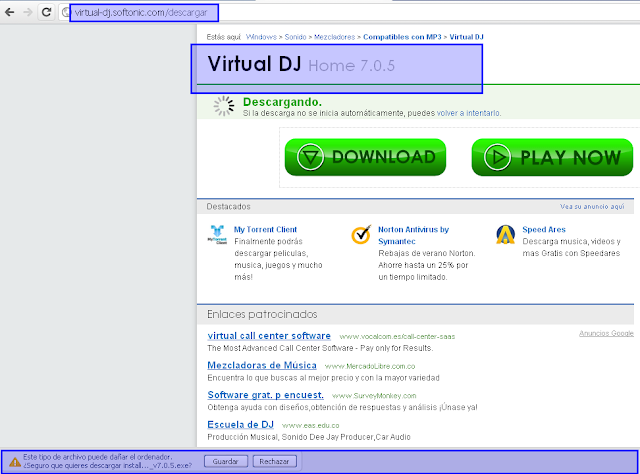Screen dimensions: 640x474
Task: Click the www.vocalcom.es ad URL text
Action: click(x=397, y=337)
